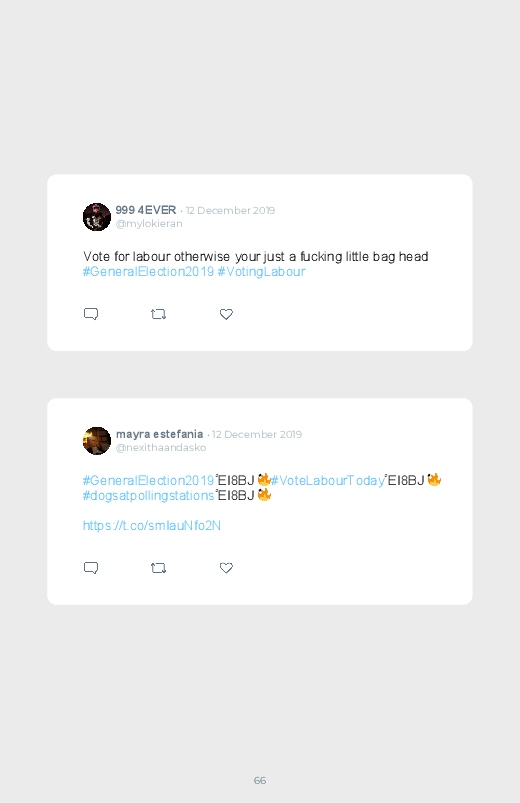Open 999 4EVER profile avatar
The image size is (520, 803).
point(97,217)
